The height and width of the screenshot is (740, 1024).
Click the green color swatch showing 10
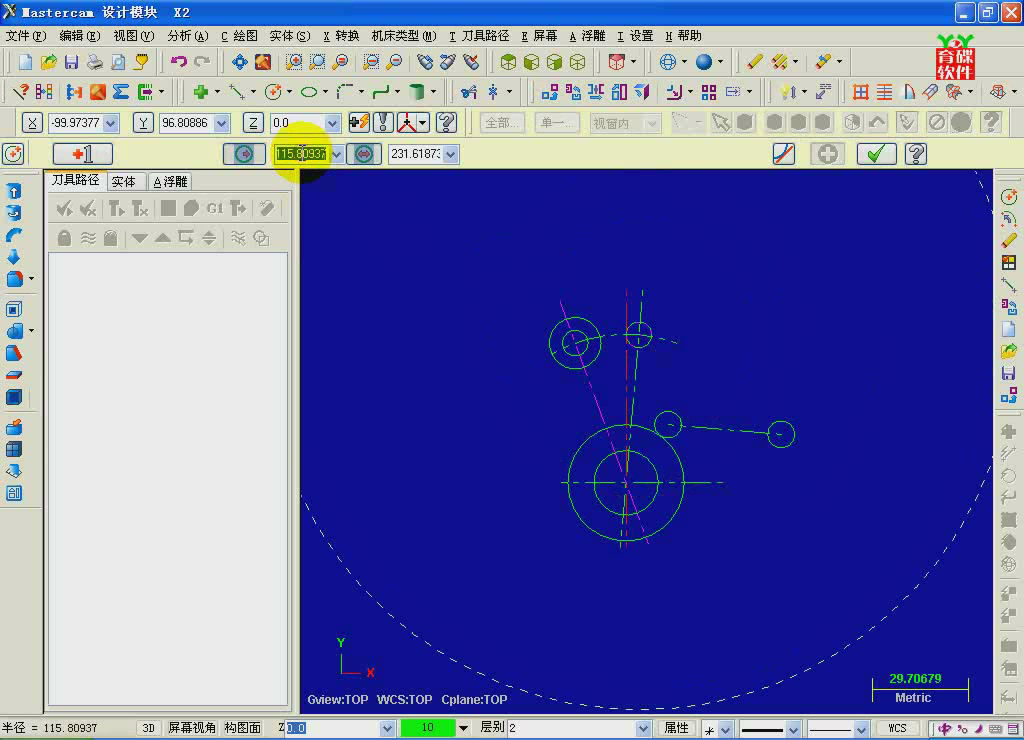click(x=428, y=728)
